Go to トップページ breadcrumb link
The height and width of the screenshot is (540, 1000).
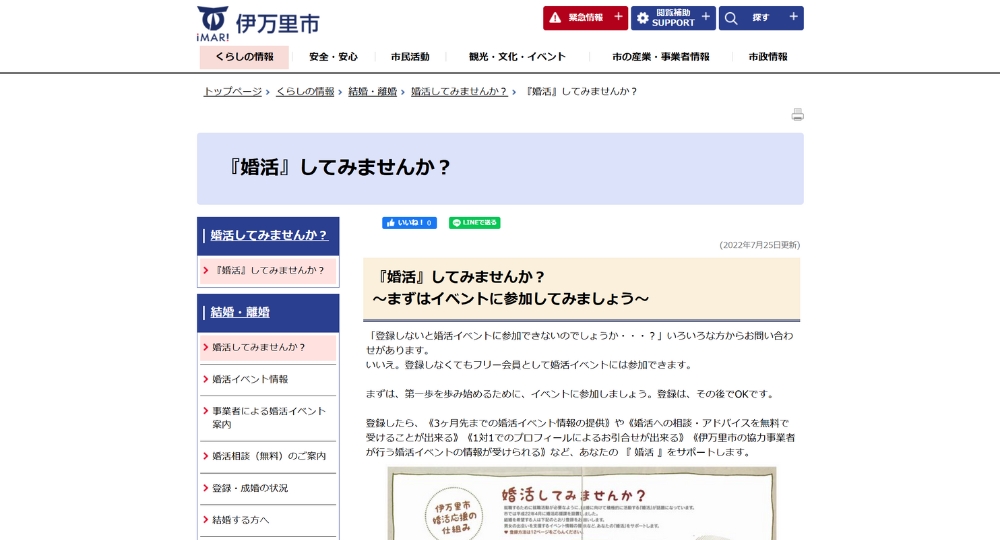pos(232,91)
